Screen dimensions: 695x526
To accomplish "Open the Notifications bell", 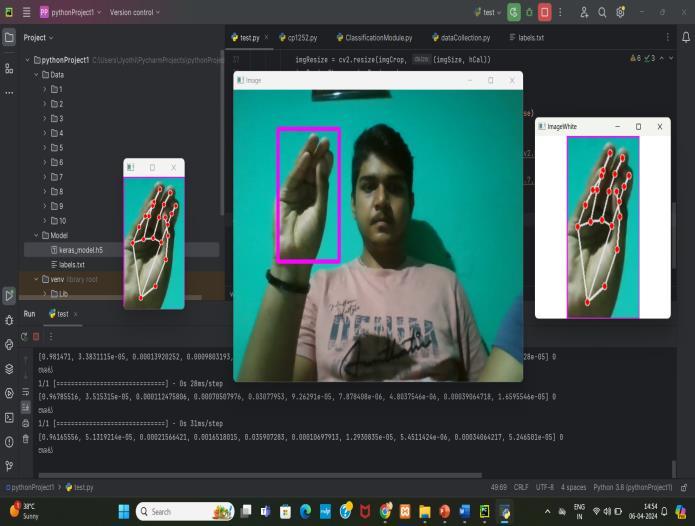I will tap(686, 38).
